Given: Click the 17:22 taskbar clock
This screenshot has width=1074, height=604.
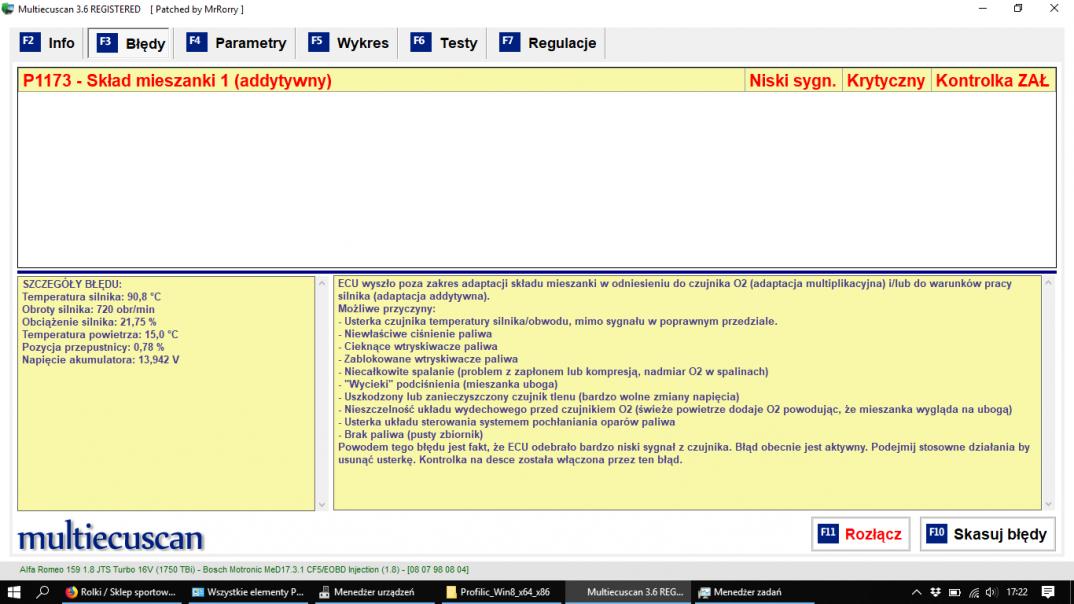Looking at the screenshot, I should coord(1017,592).
